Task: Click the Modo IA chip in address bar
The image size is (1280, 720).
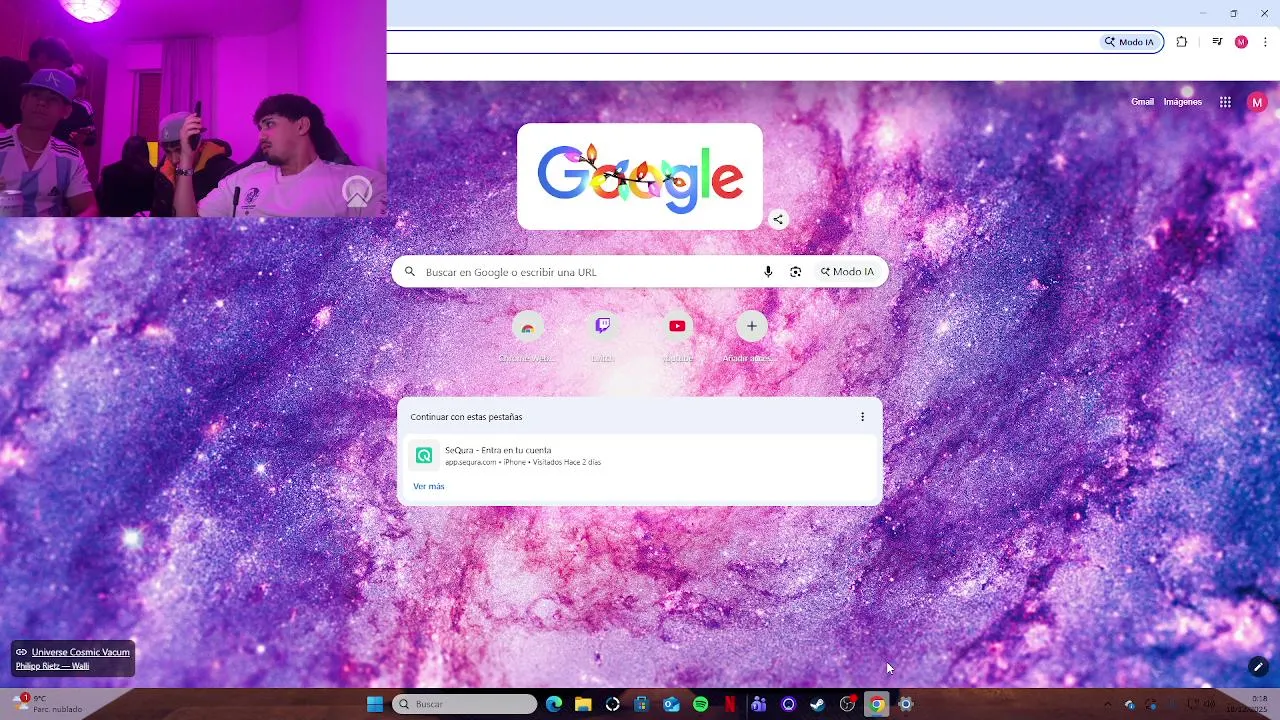Action: pos(1130,42)
